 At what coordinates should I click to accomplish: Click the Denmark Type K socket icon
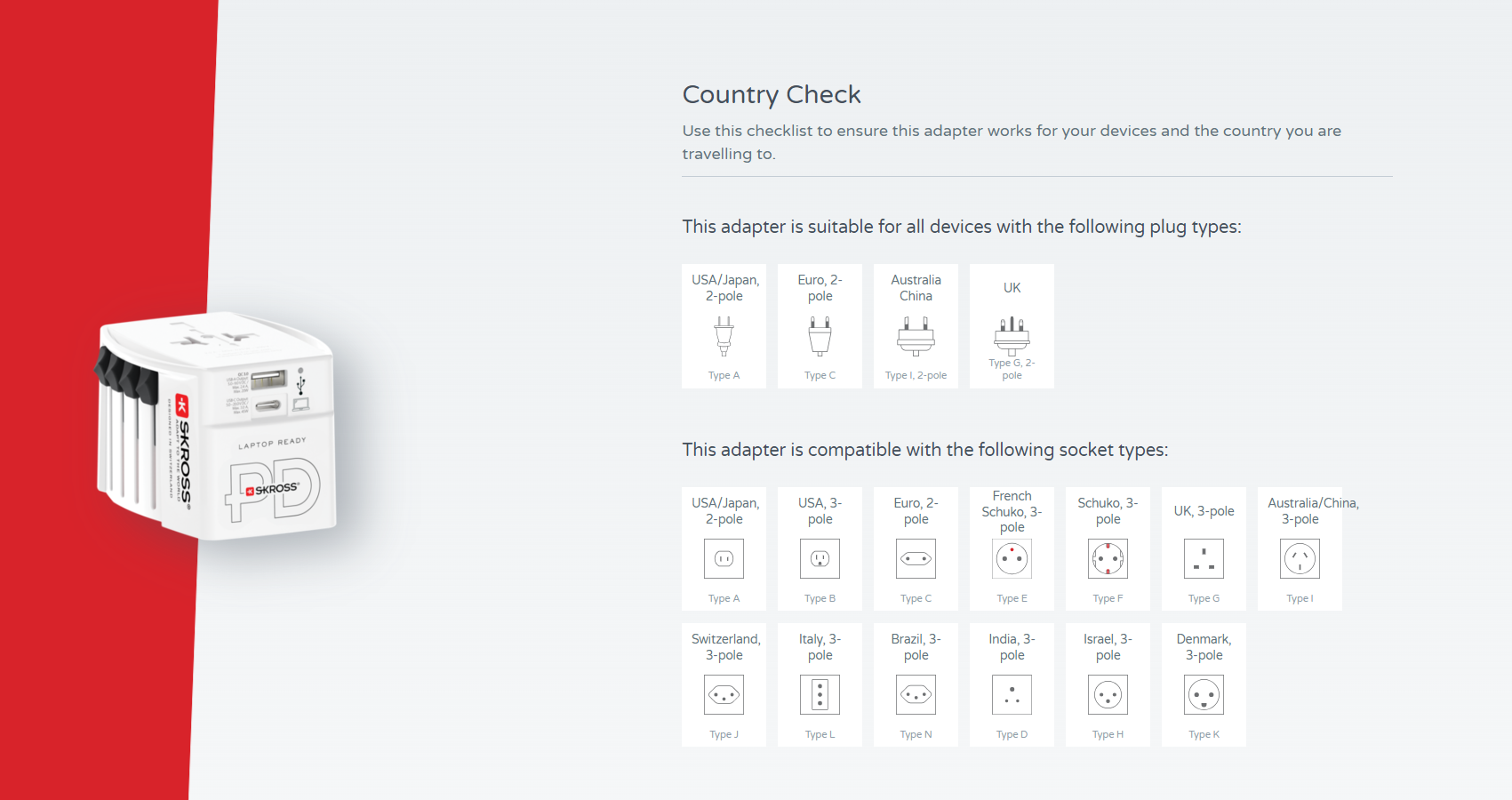pos(1204,695)
